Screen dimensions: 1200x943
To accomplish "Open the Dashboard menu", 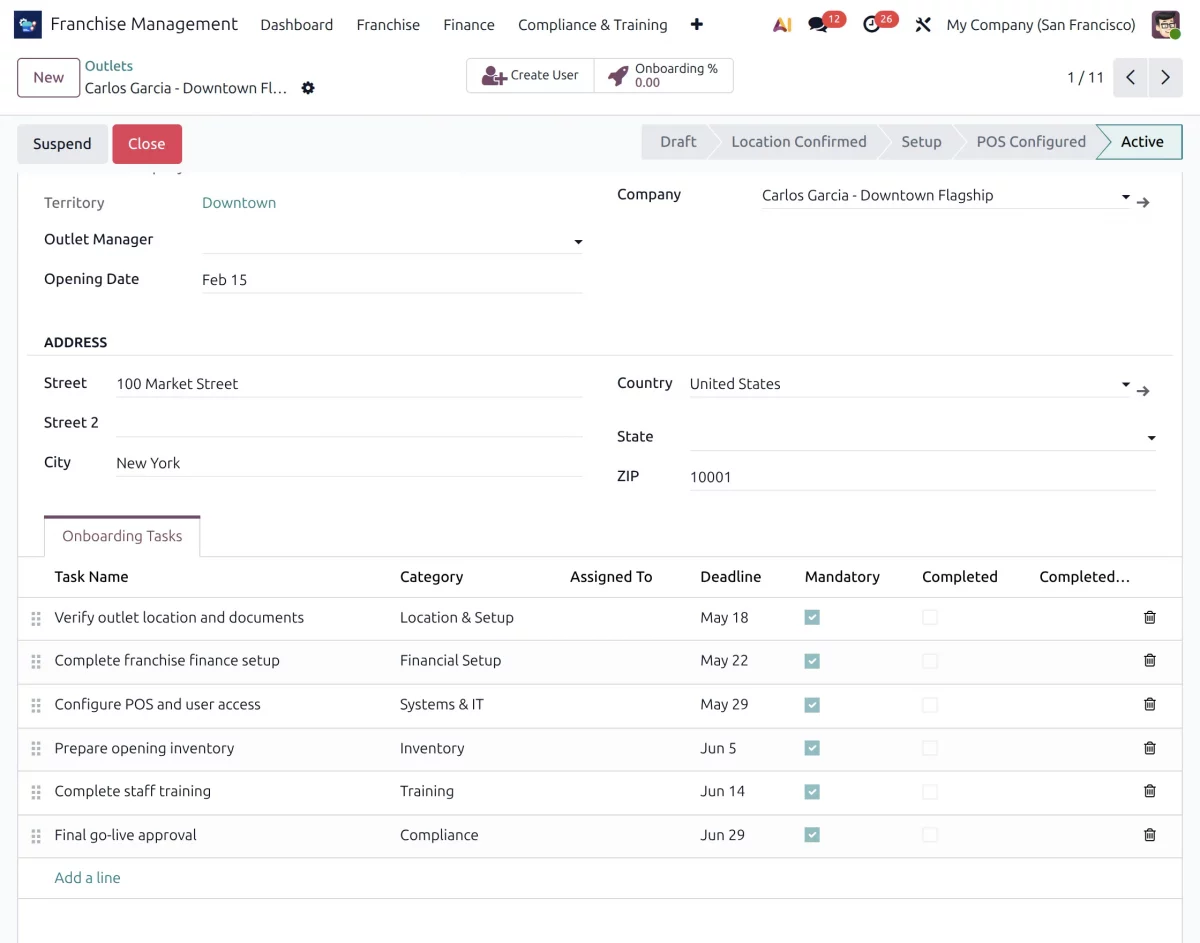I will coord(297,25).
